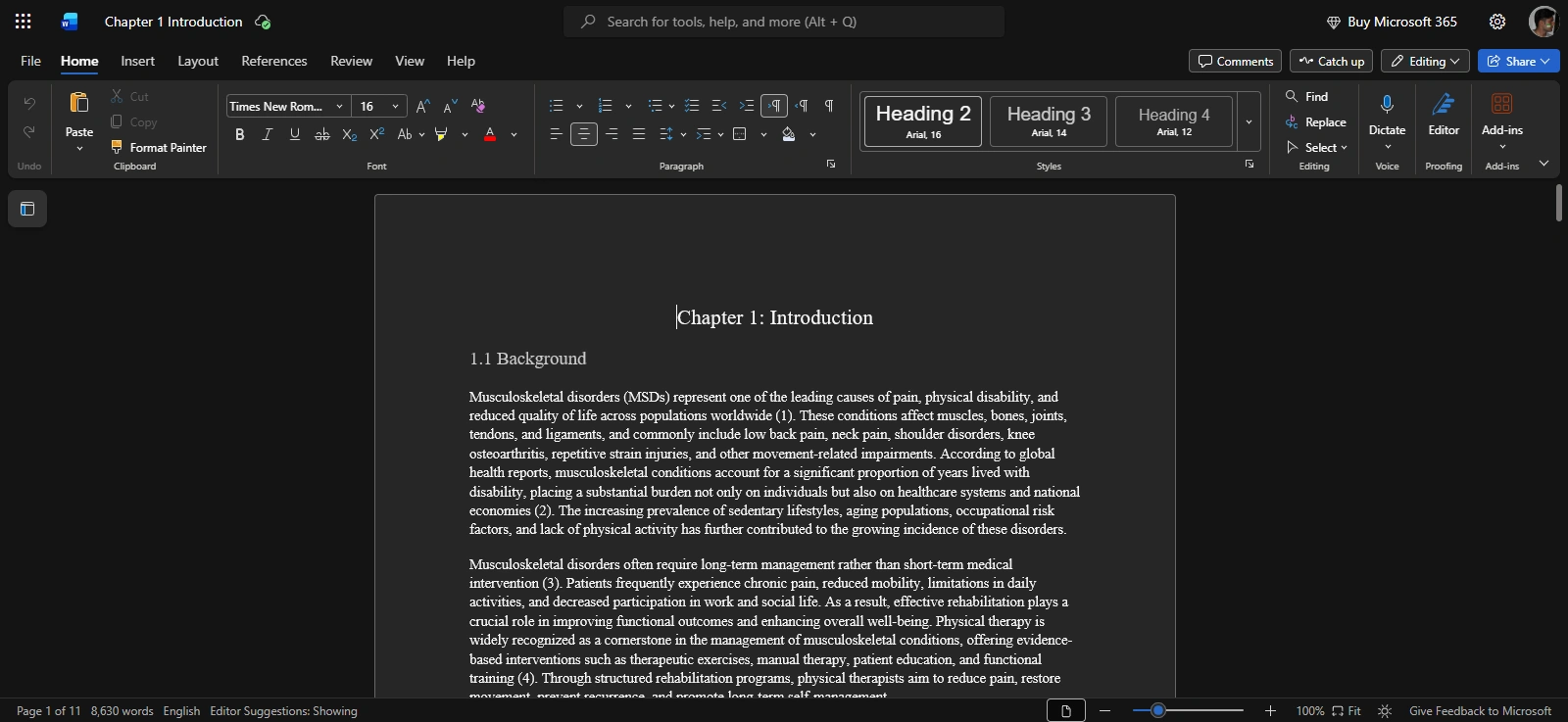Click the single page view icon in the status bar

[x=1066, y=711]
